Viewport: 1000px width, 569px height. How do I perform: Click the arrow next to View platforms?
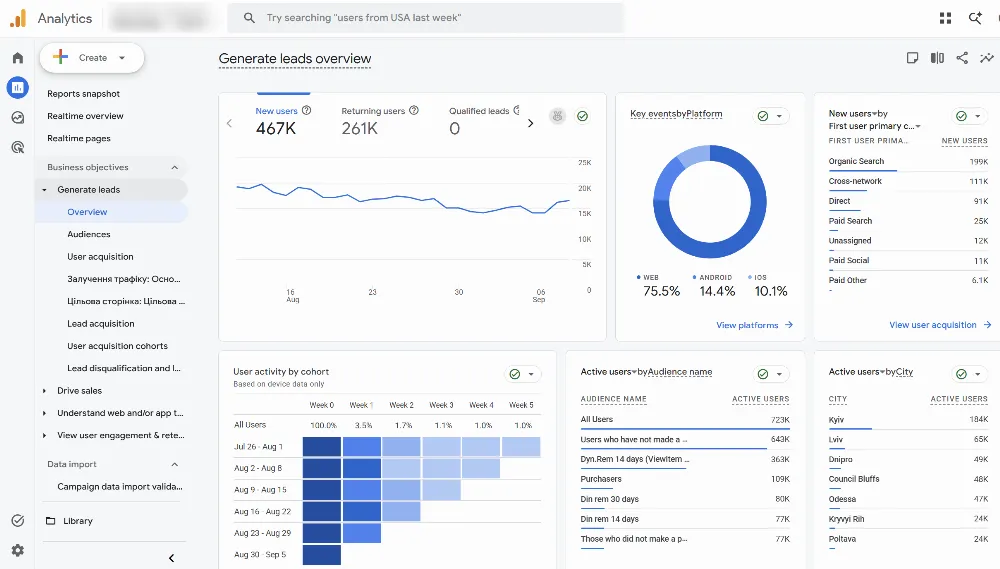[789, 325]
